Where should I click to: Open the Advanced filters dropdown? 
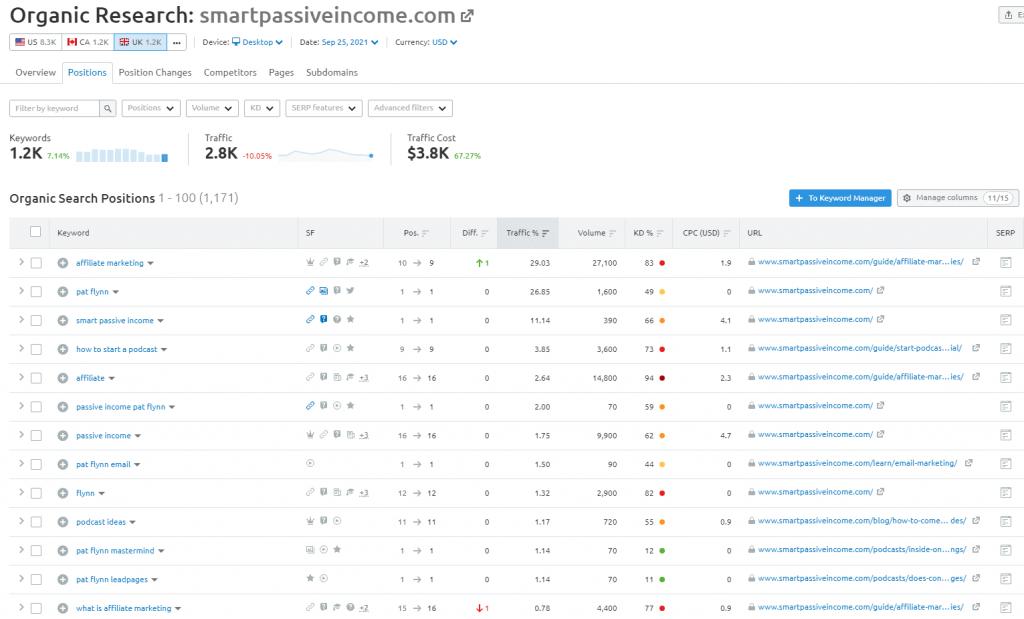pyautogui.click(x=410, y=108)
